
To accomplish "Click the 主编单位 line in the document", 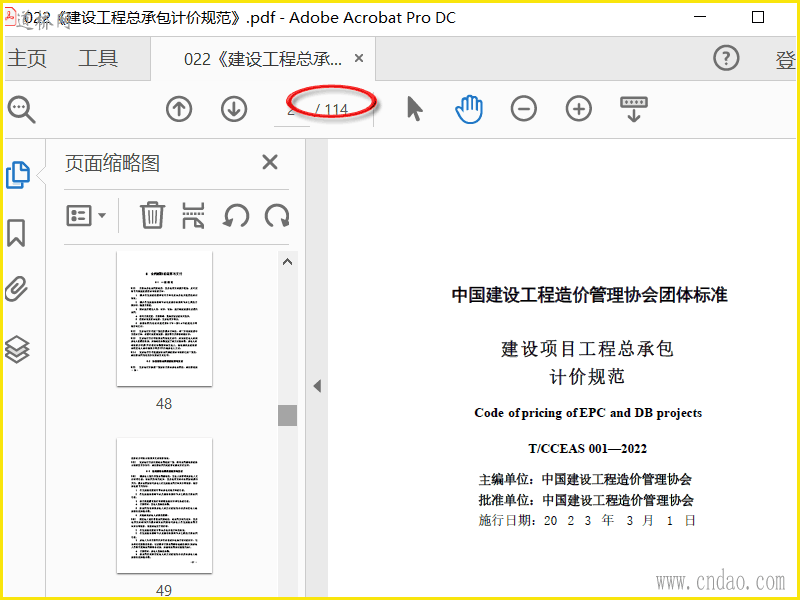I will (x=585, y=479).
